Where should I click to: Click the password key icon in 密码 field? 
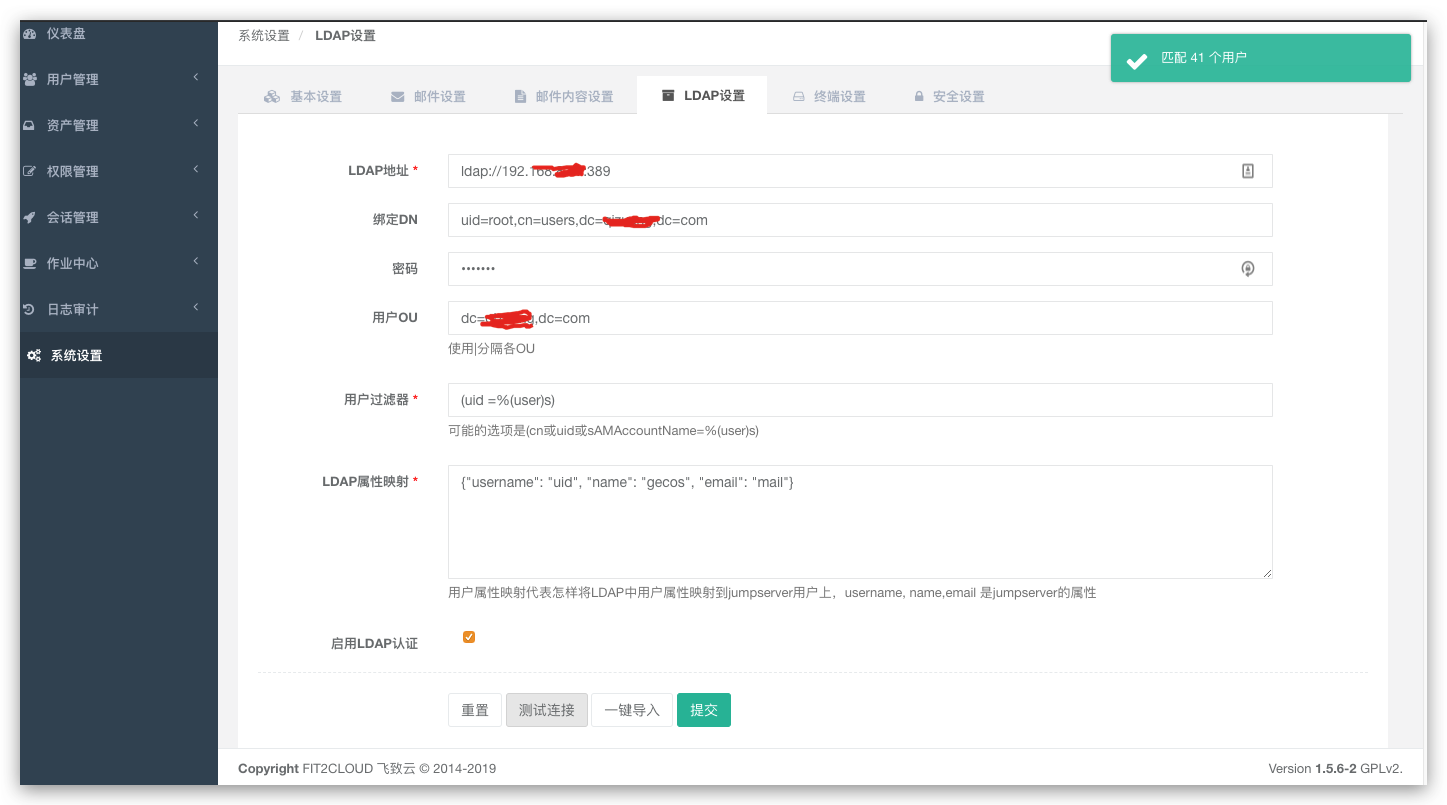pyautogui.click(x=1248, y=269)
